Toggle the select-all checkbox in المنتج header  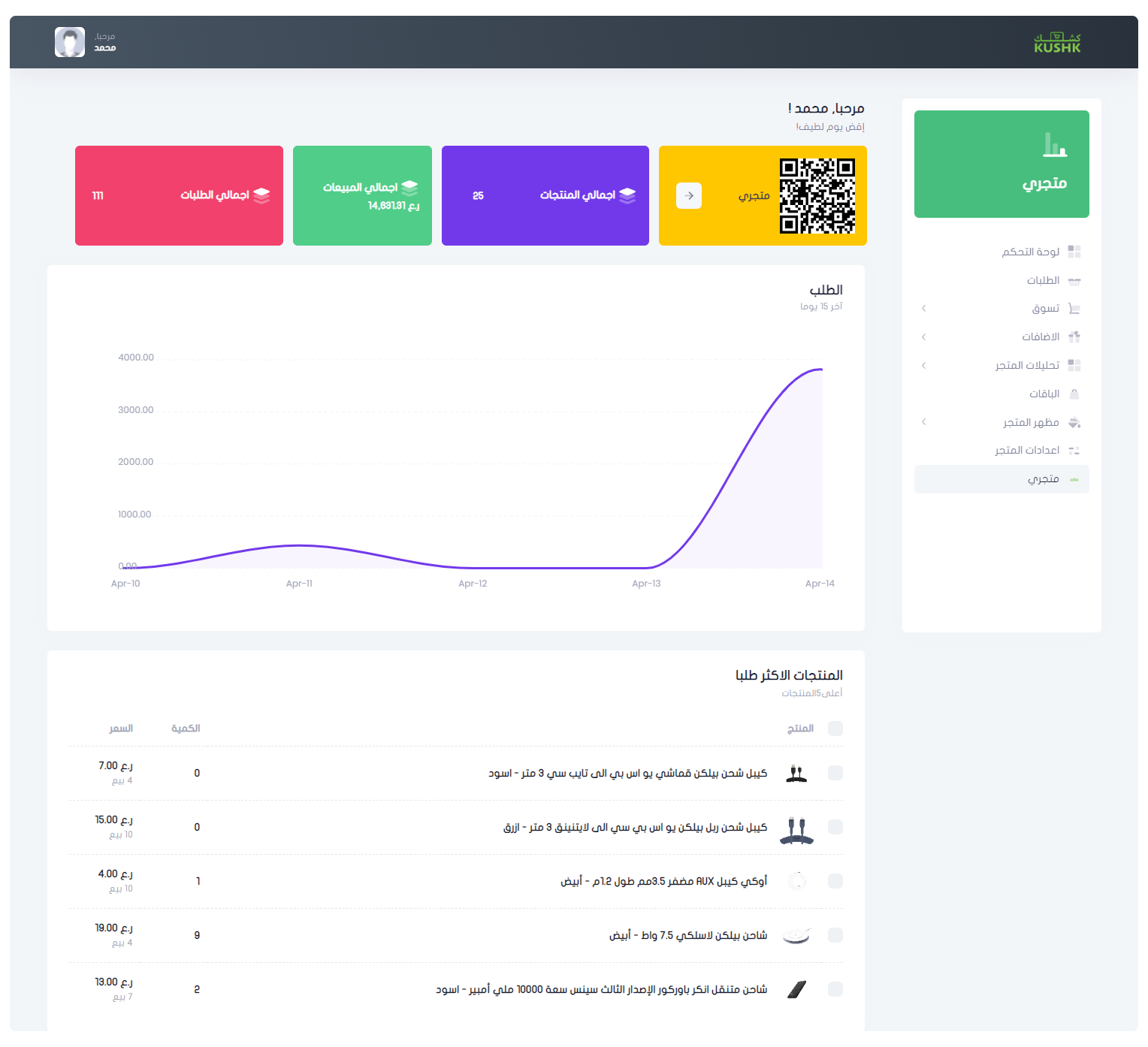coord(835,729)
